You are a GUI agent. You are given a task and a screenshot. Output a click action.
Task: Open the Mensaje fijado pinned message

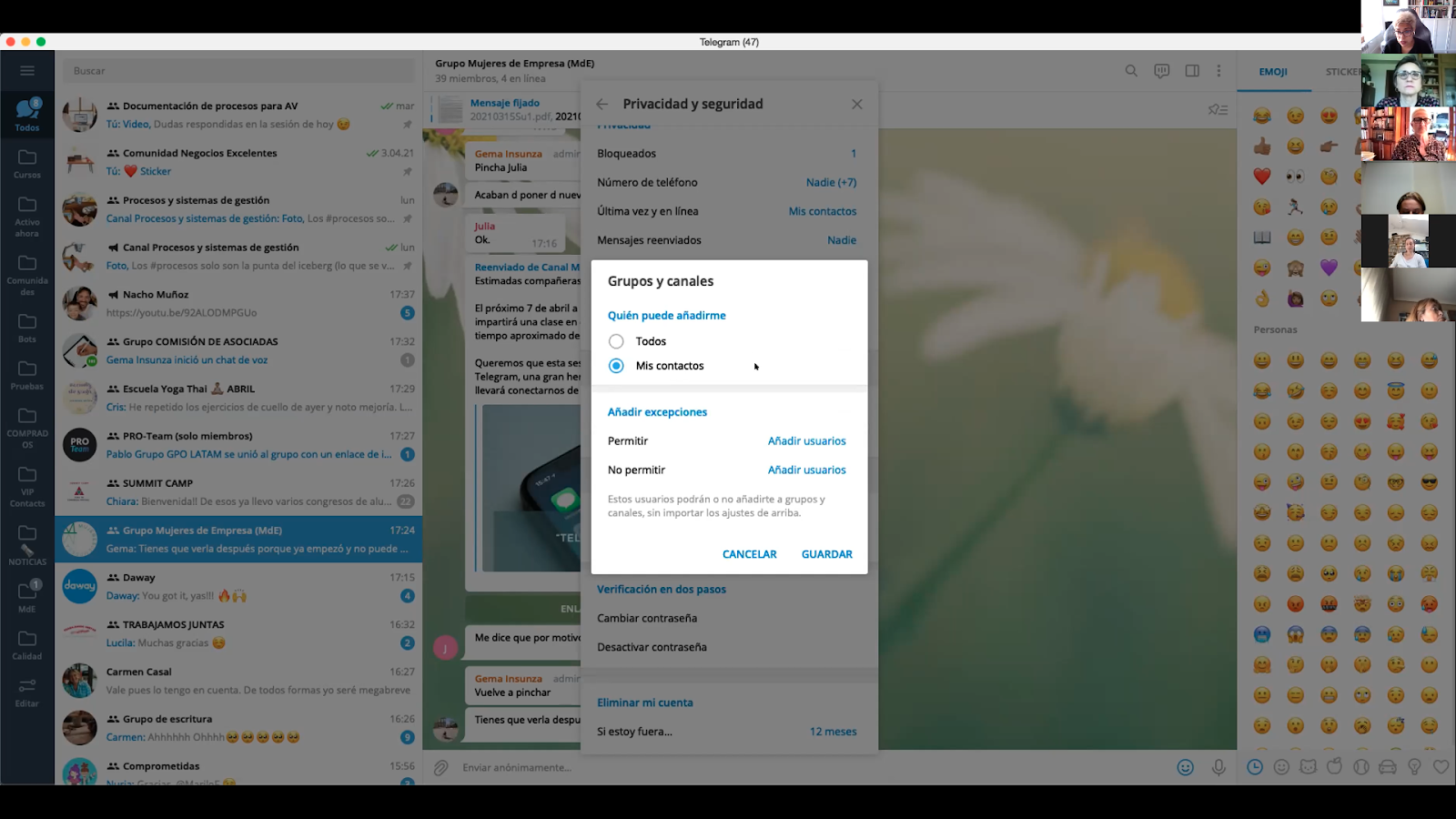pyautogui.click(x=505, y=109)
